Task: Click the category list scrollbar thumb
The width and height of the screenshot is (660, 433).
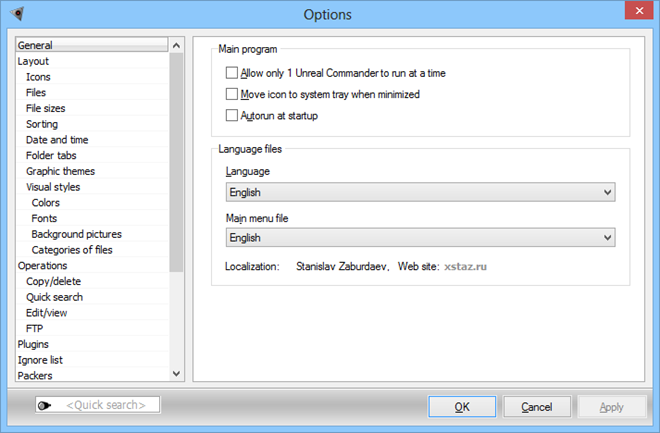Action: [x=176, y=162]
